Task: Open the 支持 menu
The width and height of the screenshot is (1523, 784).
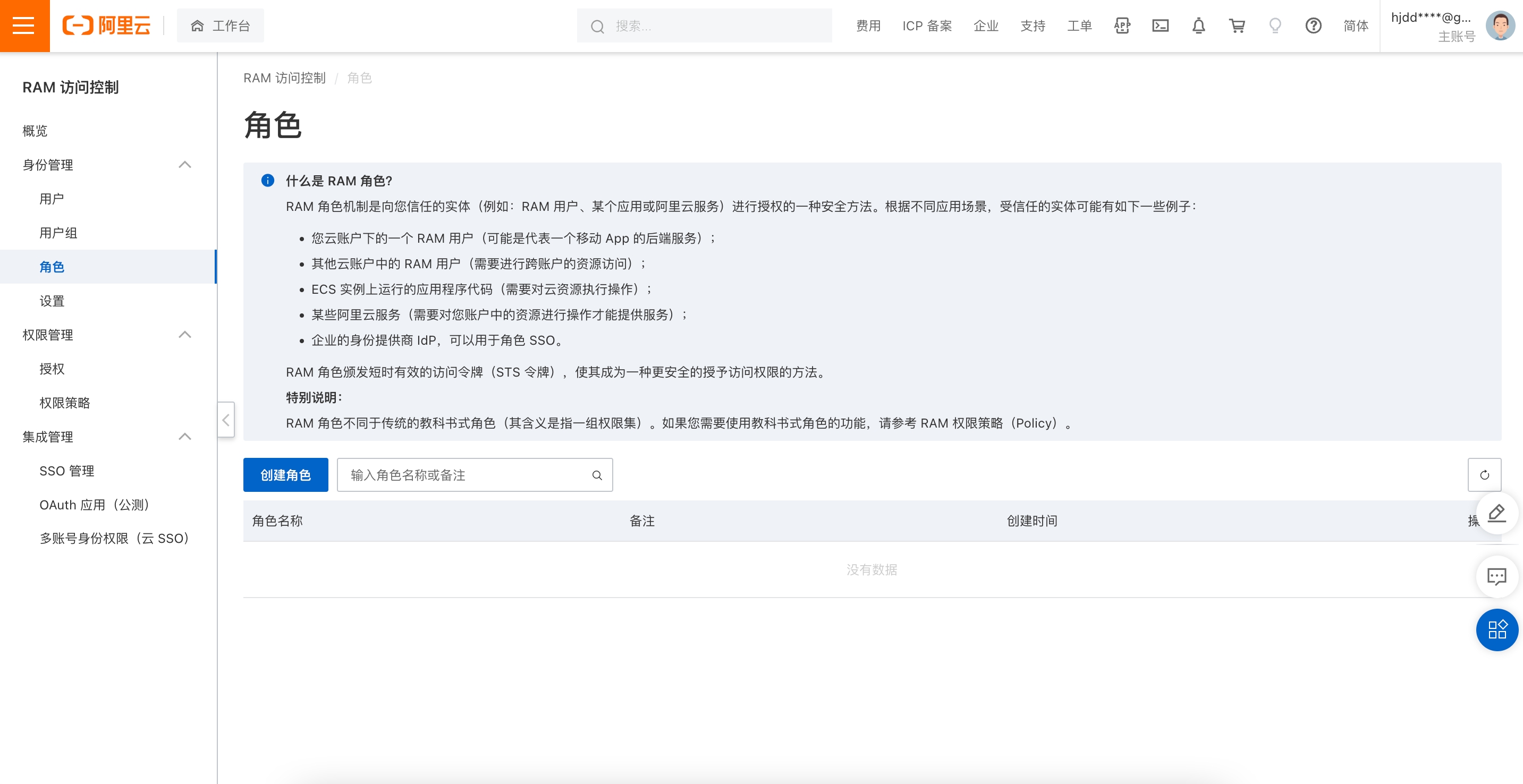Action: pos(1033,25)
